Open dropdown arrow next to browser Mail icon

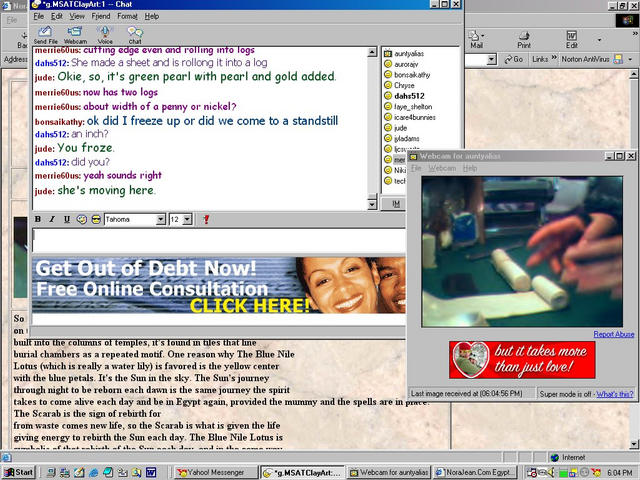coord(483,36)
